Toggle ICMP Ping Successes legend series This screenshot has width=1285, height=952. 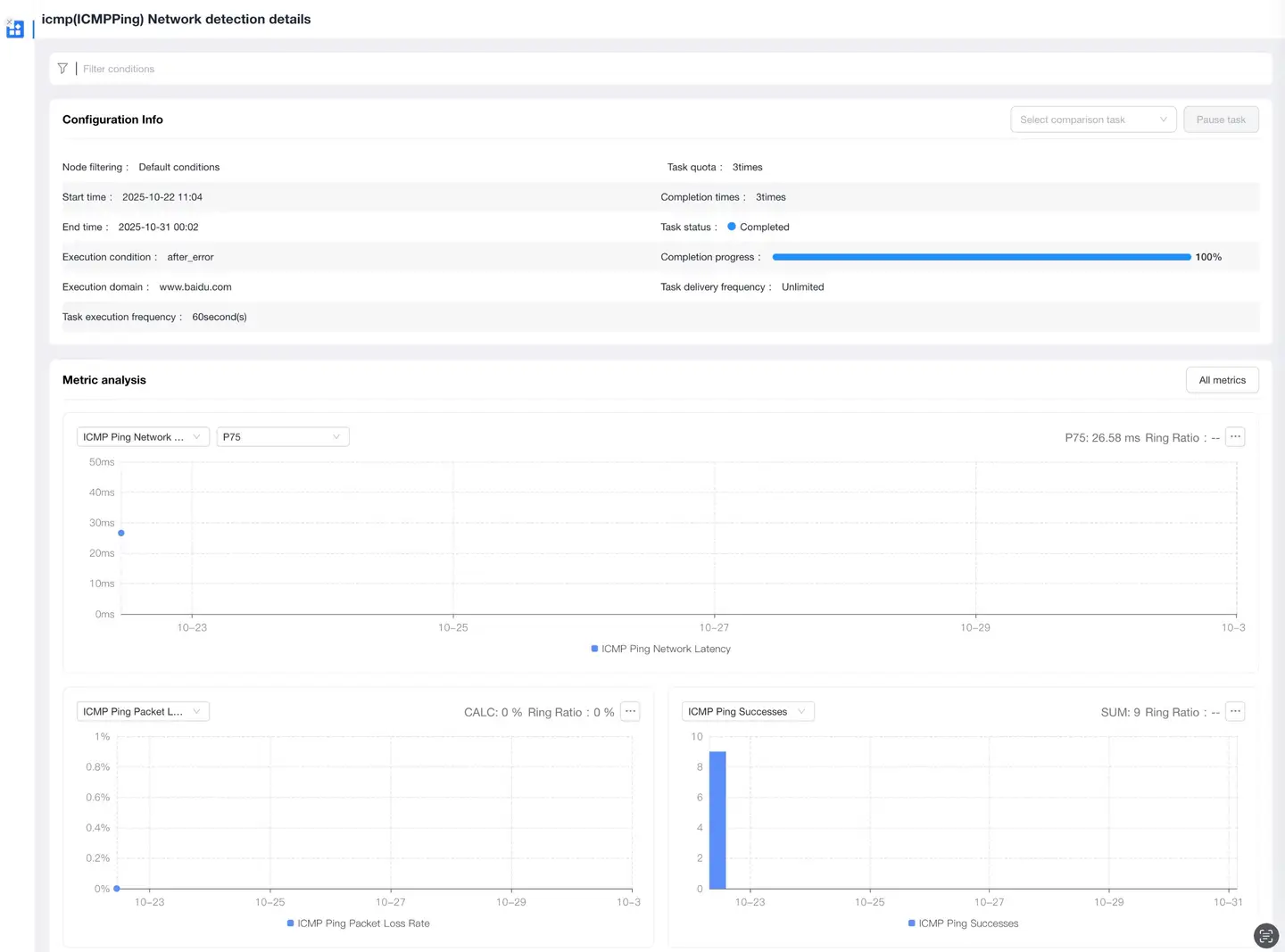click(x=963, y=923)
